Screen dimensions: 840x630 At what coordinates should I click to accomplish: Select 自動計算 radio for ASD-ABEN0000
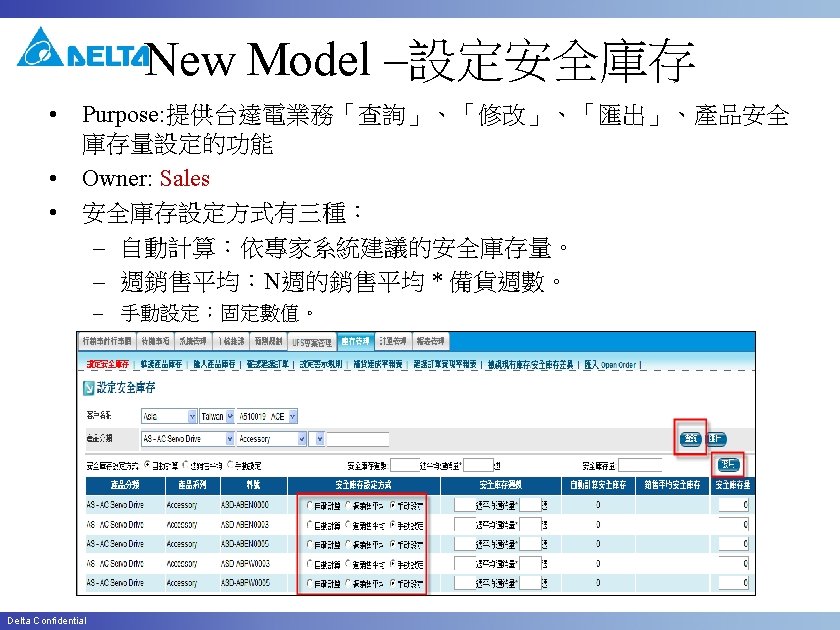310,505
